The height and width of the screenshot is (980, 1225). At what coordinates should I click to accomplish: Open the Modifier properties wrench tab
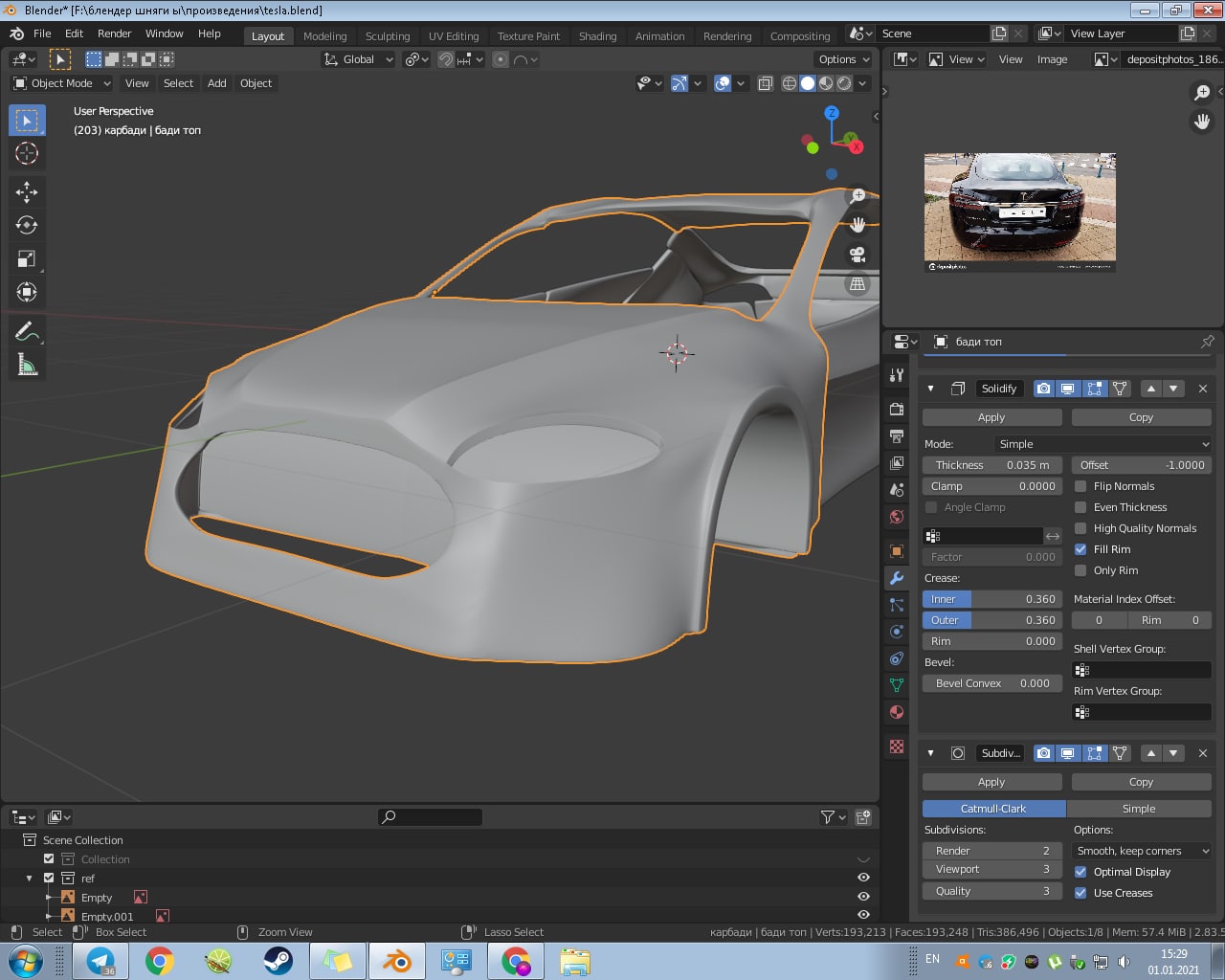(897, 578)
